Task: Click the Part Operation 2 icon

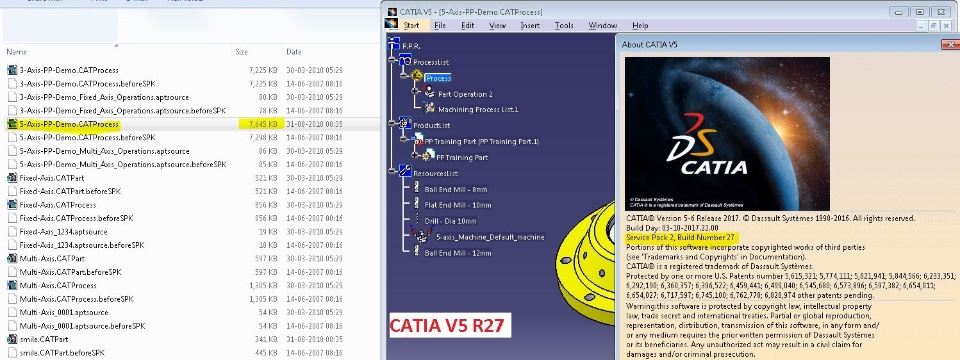Action: pos(429,92)
